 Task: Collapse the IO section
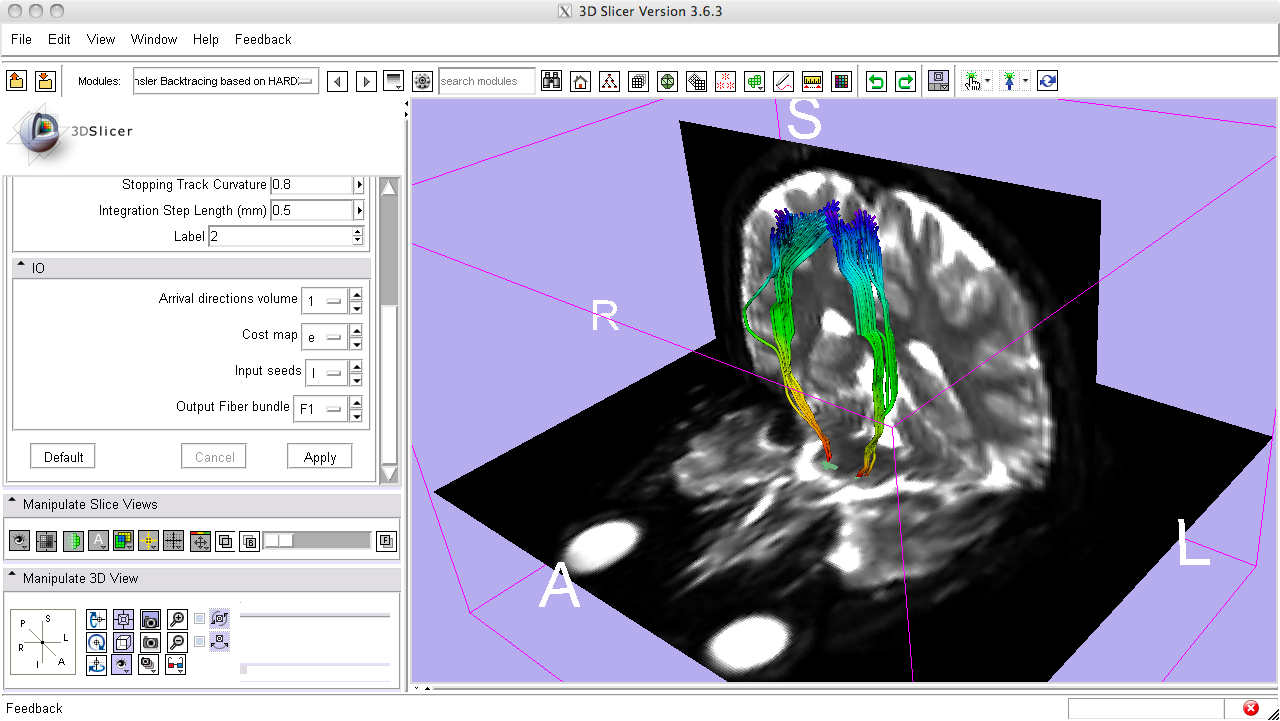click(x=21, y=266)
